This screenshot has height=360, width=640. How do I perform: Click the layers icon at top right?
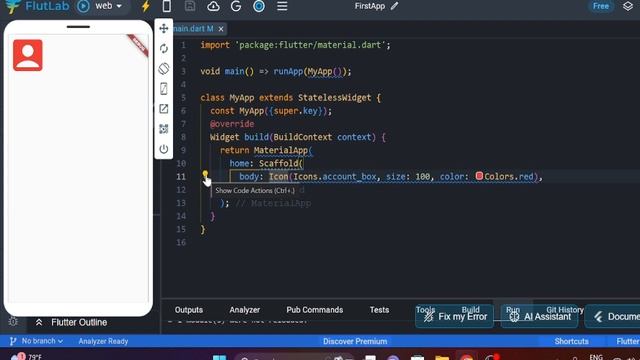tap(628, 6)
